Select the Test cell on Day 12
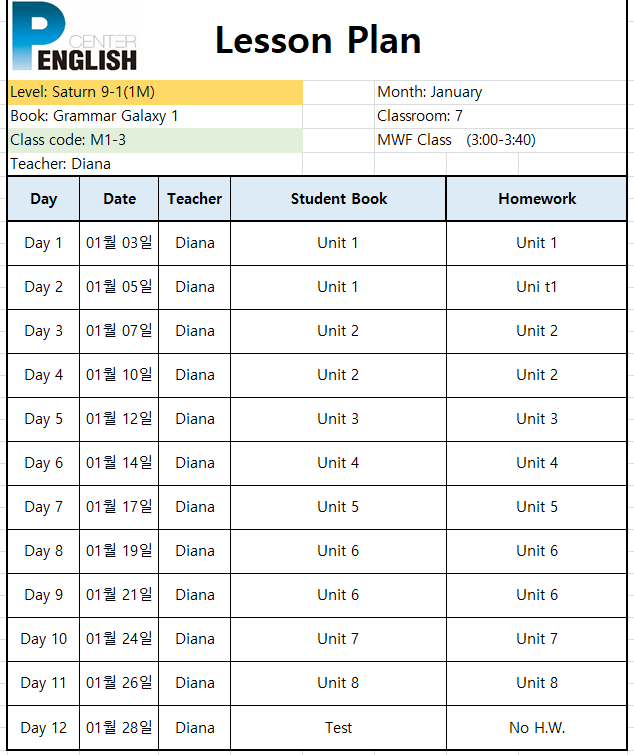The image size is (634, 755). 338,728
